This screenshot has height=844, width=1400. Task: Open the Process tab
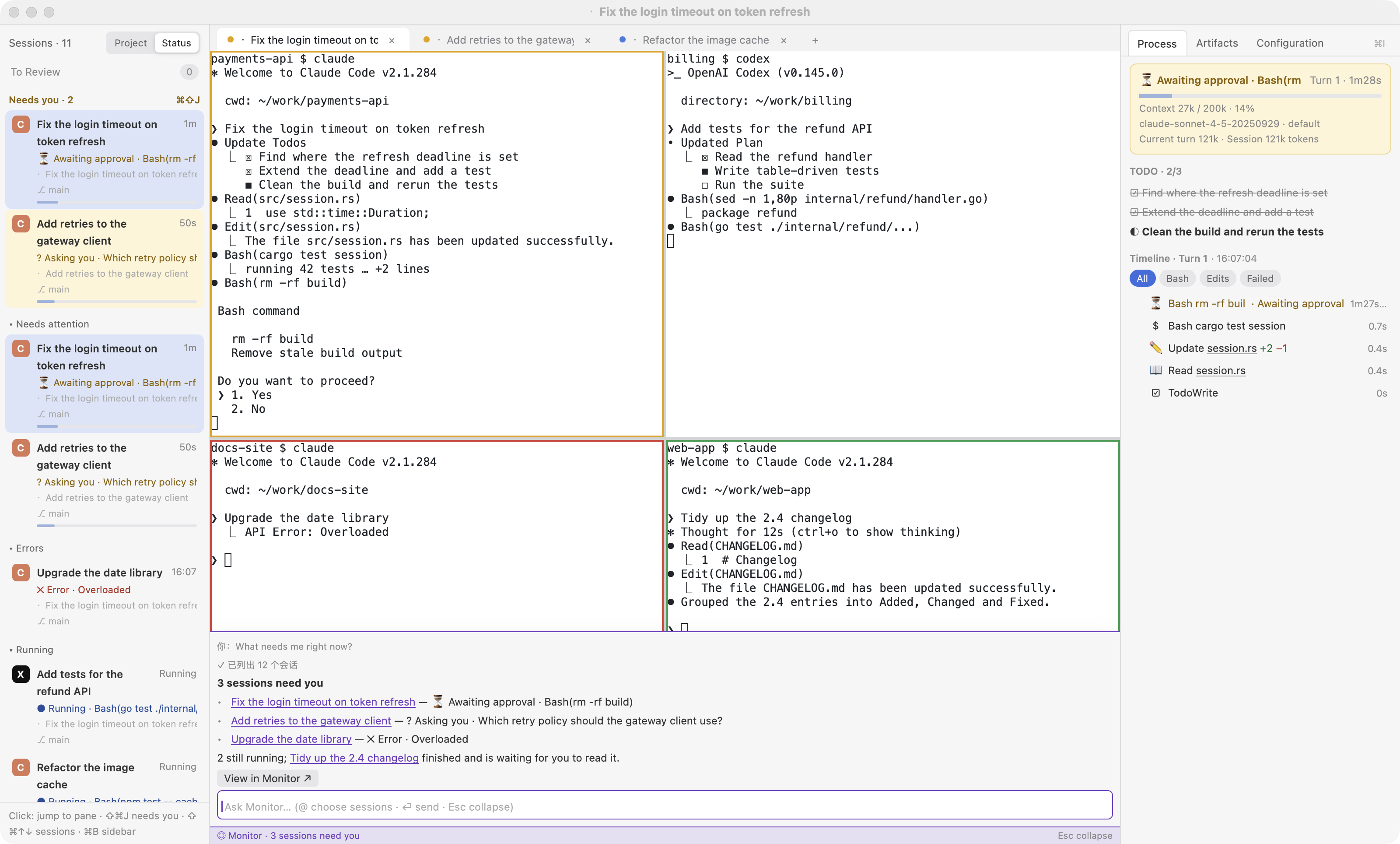click(x=1156, y=43)
